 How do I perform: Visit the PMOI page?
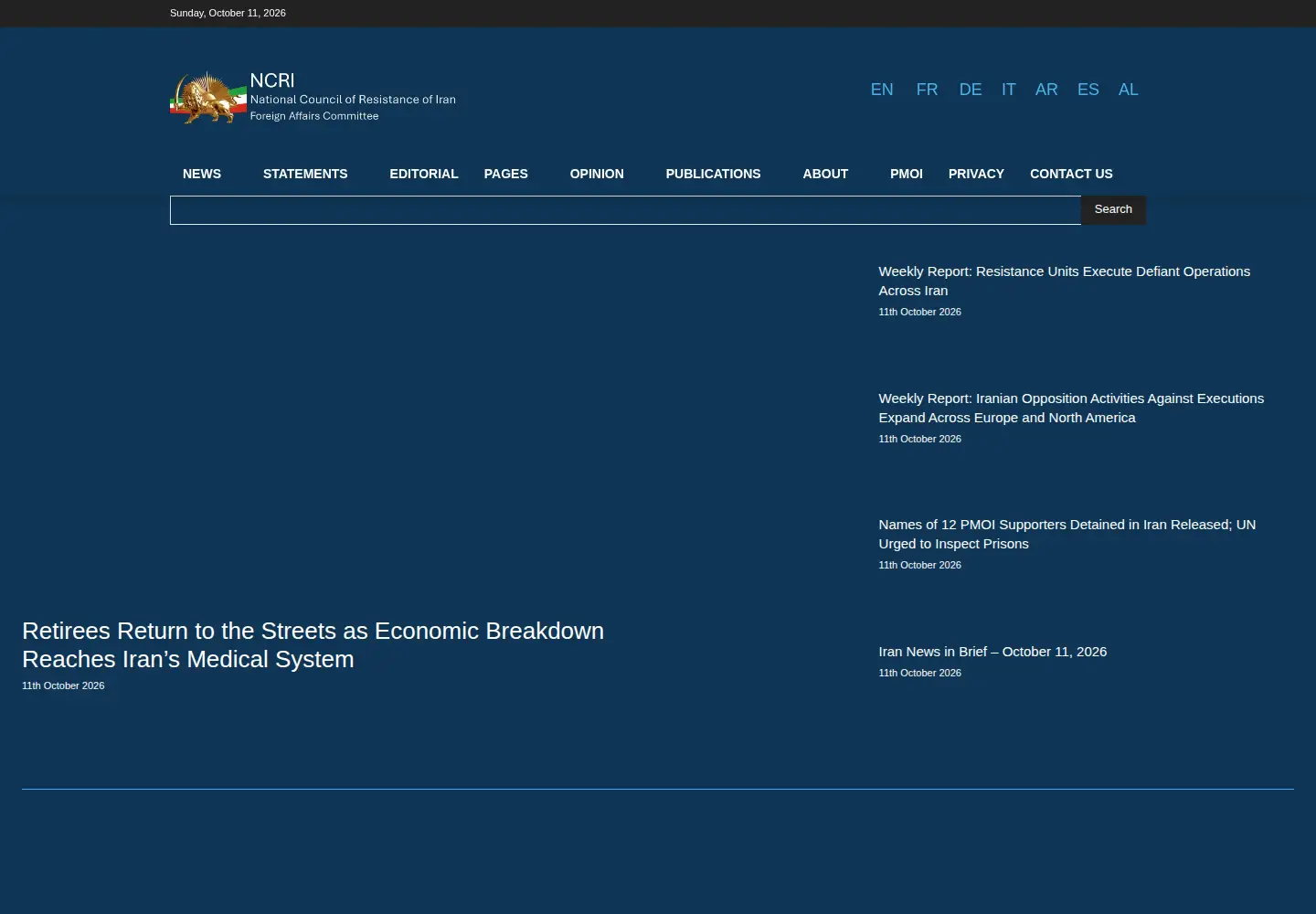pyautogui.click(x=907, y=174)
